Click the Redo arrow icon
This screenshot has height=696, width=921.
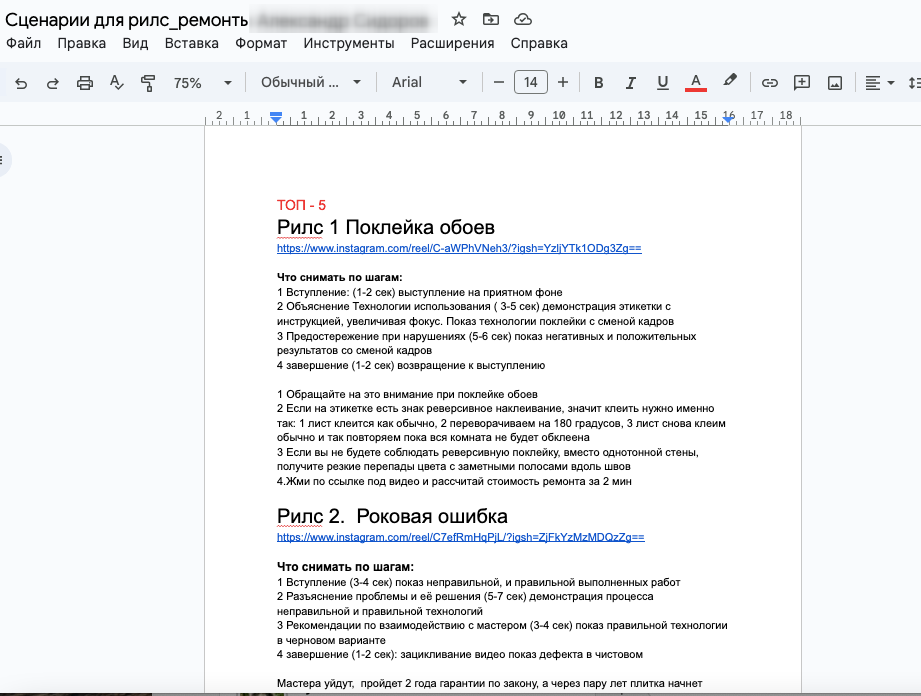coord(52,83)
